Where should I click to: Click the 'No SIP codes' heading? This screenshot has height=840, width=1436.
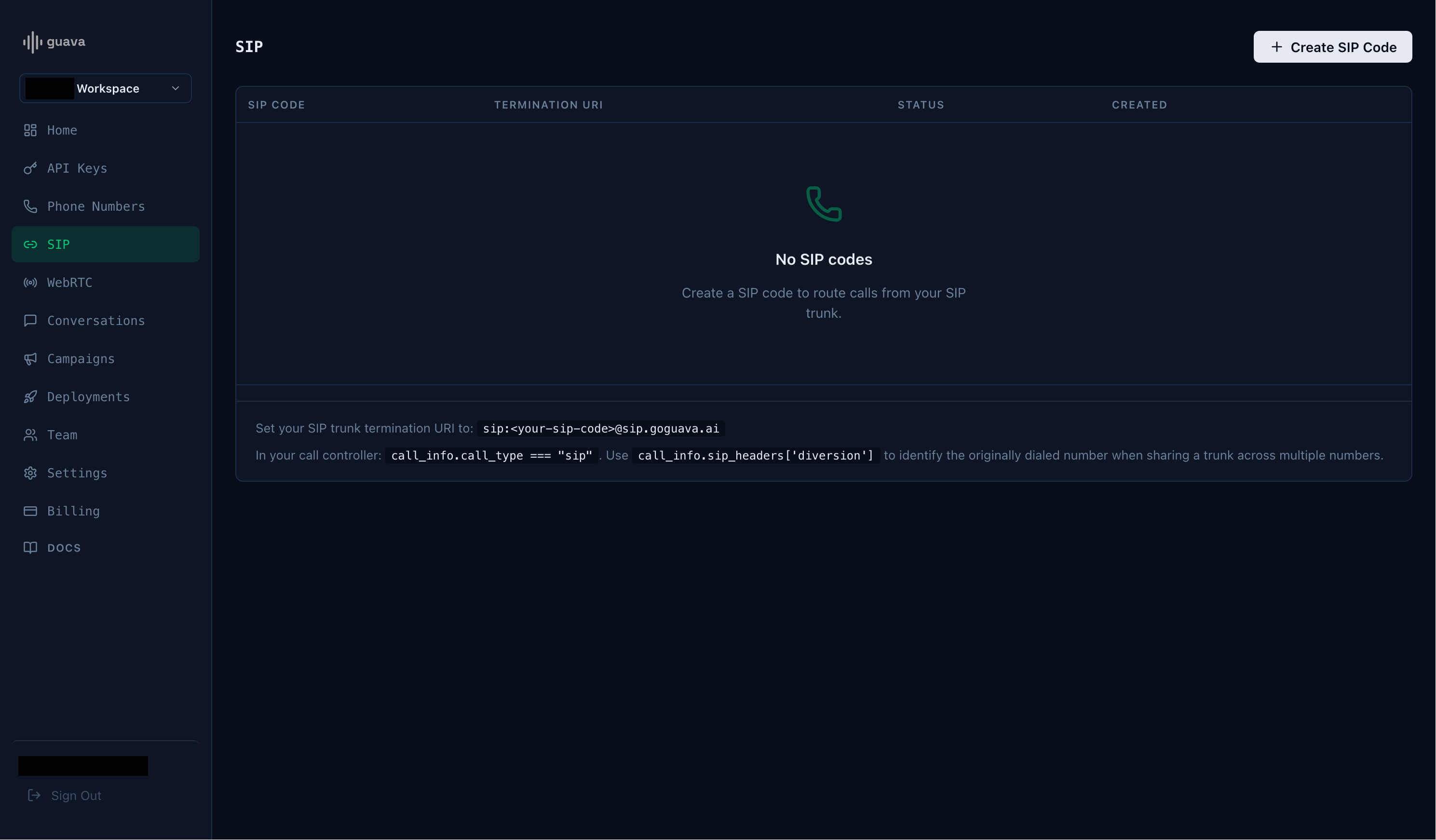[824, 260]
